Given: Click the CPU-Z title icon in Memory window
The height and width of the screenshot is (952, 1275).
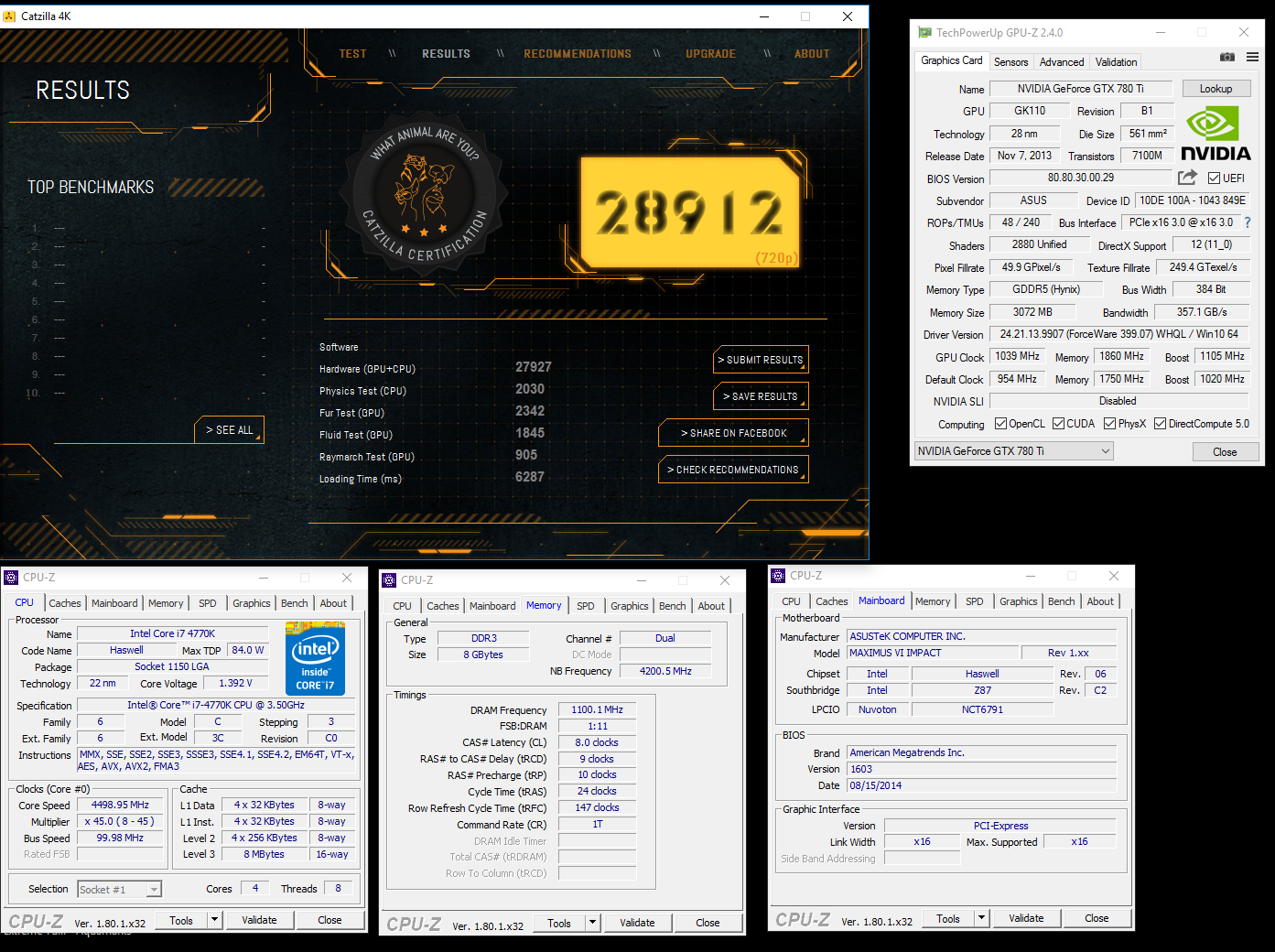Looking at the screenshot, I should pos(389,580).
